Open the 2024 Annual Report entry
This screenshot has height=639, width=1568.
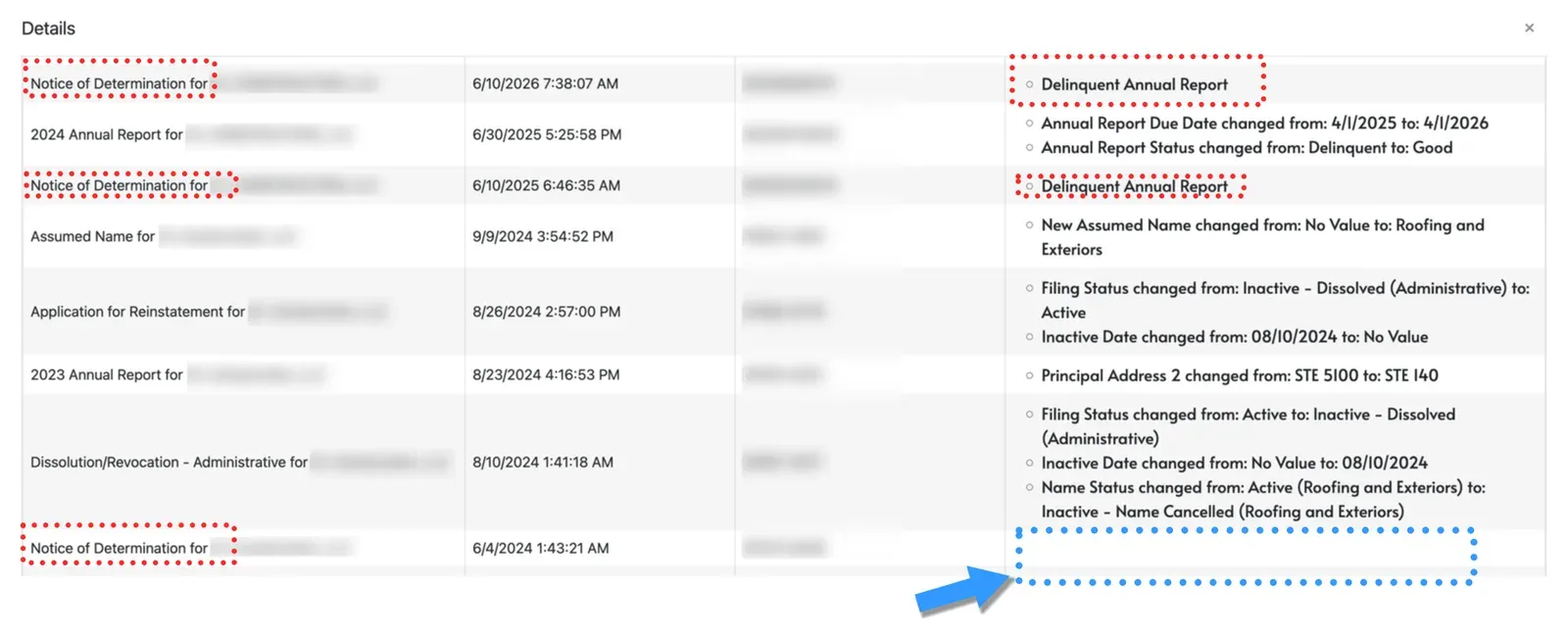point(107,134)
